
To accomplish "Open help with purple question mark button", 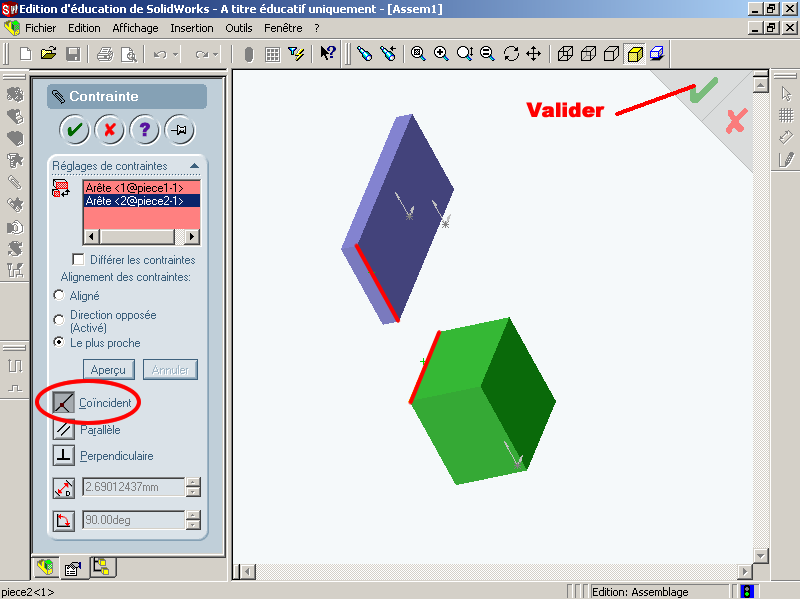I will pos(144,130).
